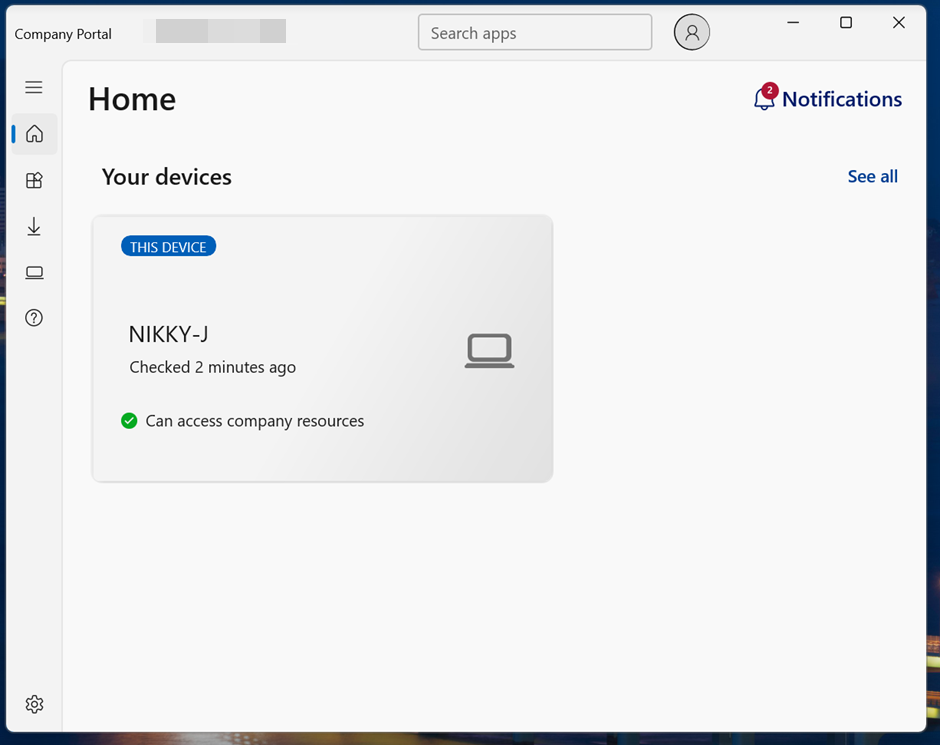940x745 pixels.
Task: Click the green check status icon
Action: pos(129,421)
